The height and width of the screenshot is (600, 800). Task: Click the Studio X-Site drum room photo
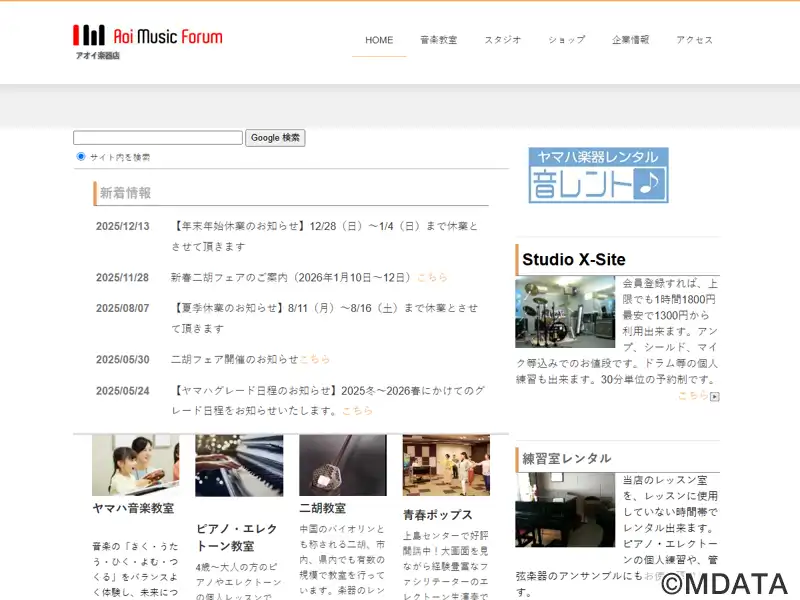click(x=551, y=312)
